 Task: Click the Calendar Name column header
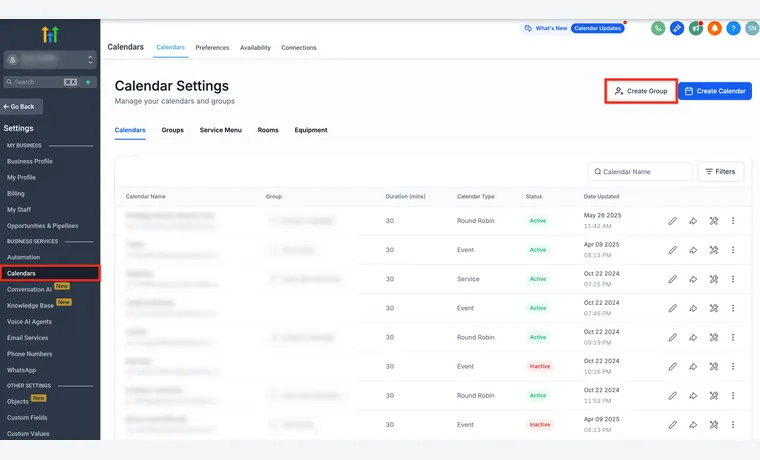click(x=145, y=196)
